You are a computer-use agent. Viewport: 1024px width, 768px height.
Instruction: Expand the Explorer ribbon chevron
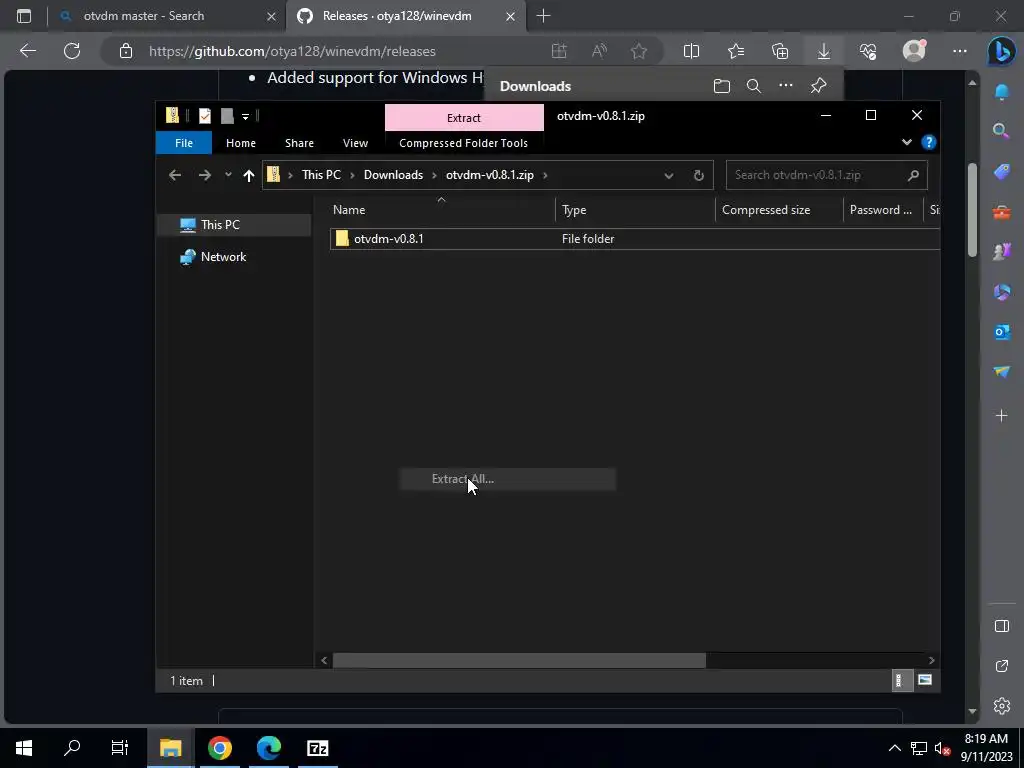click(906, 142)
